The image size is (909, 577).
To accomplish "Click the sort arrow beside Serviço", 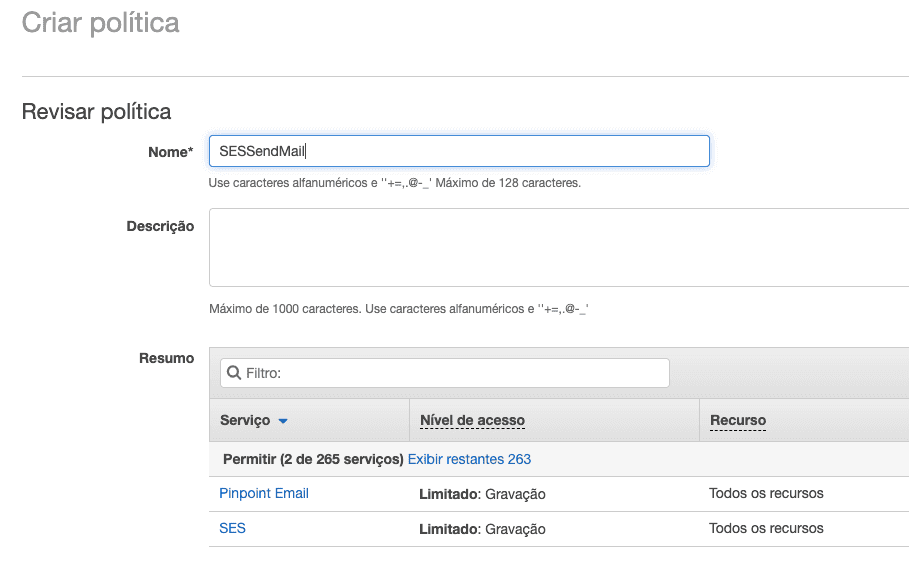I will [x=283, y=421].
